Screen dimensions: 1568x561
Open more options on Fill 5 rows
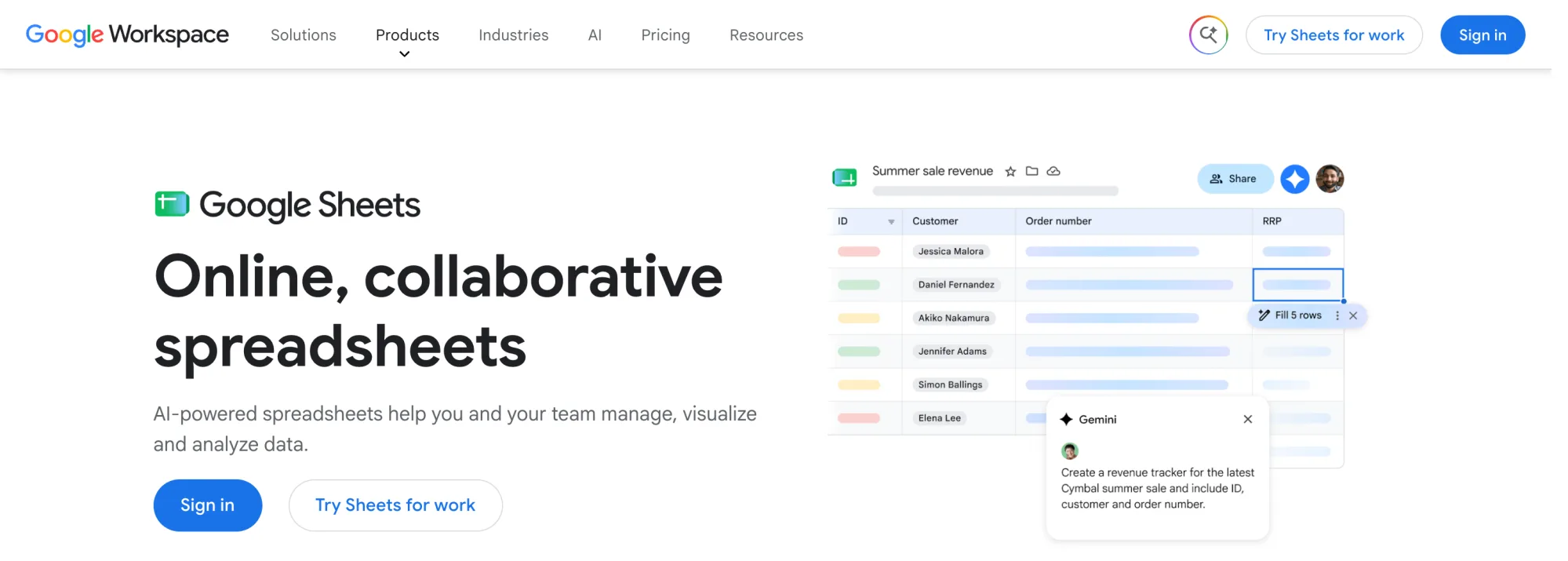1337,315
